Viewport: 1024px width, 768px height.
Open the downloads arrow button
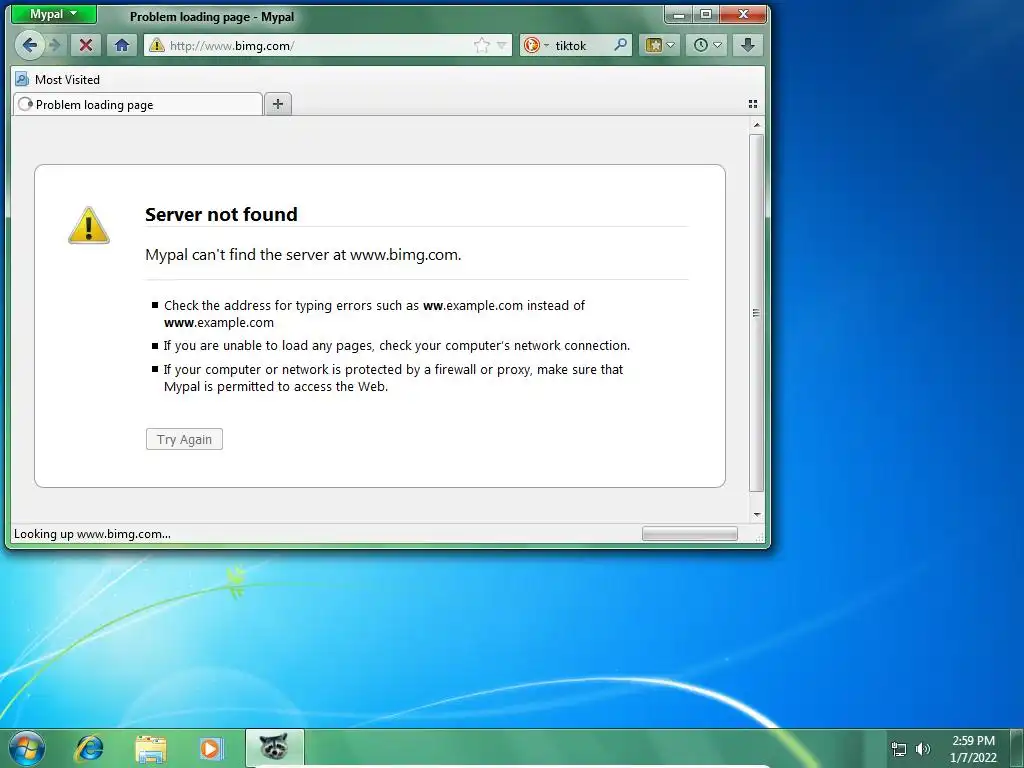[x=748, y=45]
